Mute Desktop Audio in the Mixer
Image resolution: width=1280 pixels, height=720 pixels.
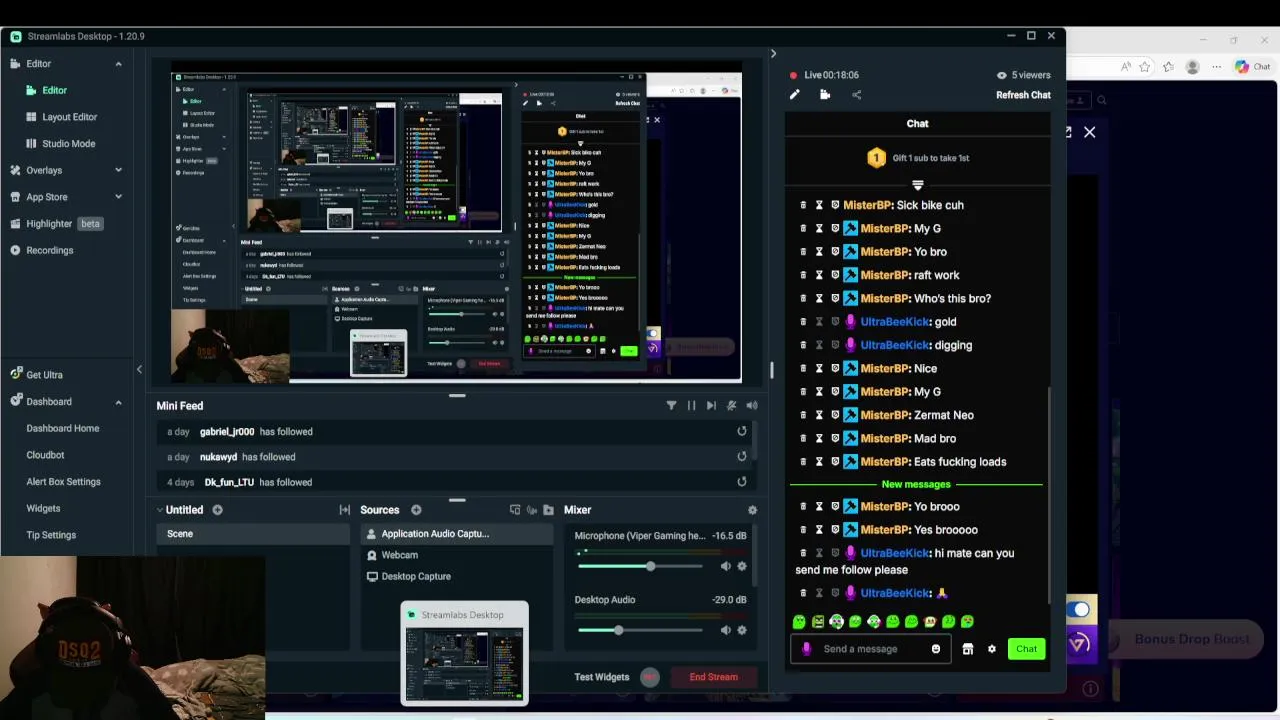725,630
